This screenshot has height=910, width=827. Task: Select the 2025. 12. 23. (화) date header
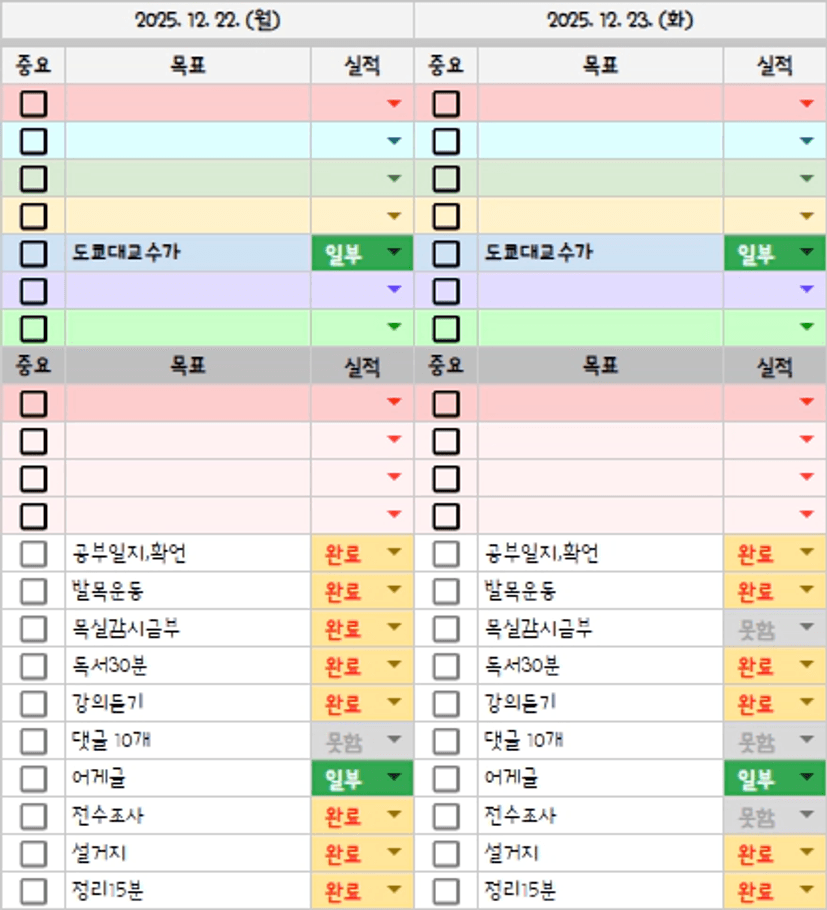pos(620,20)
